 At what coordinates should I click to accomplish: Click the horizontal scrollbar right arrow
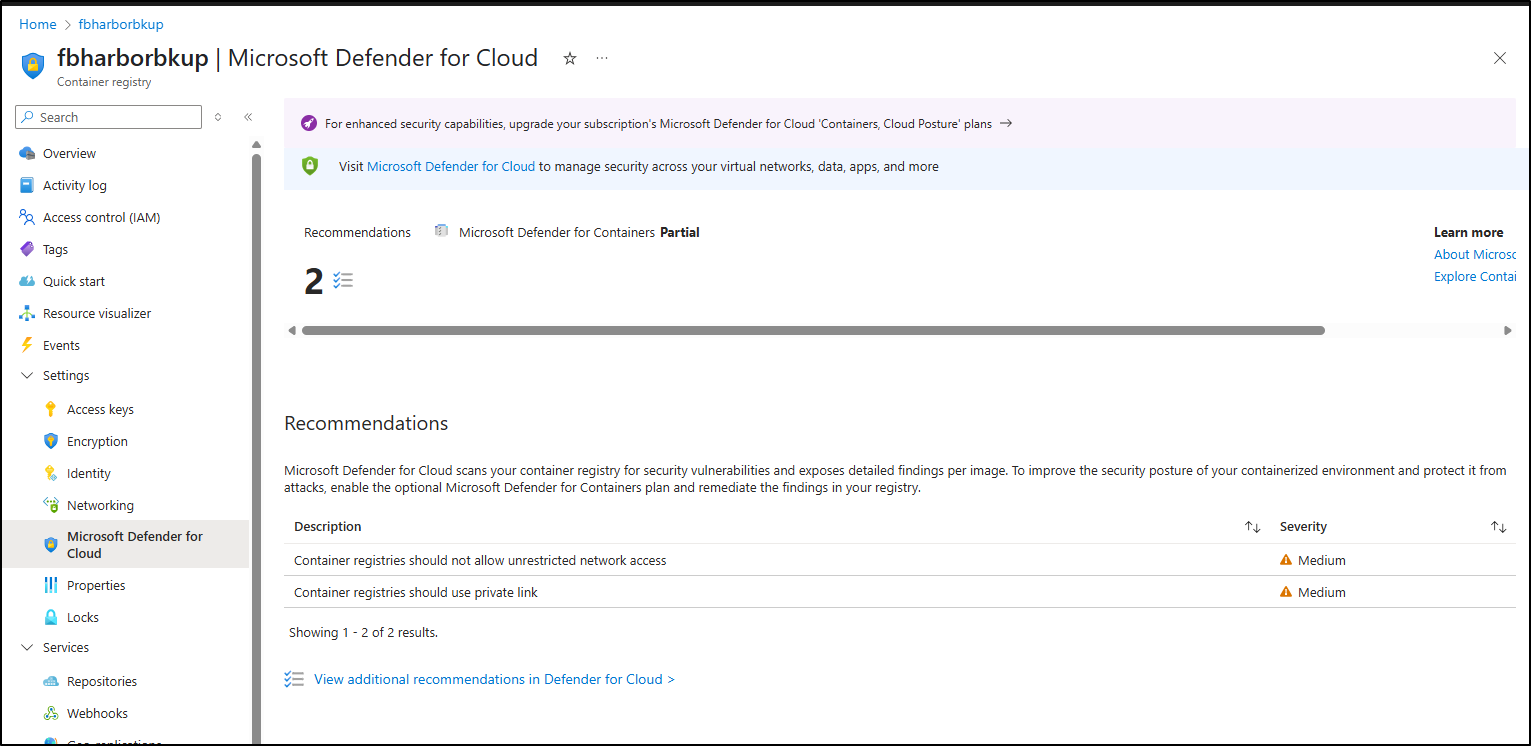click(x=1508, y=330)
